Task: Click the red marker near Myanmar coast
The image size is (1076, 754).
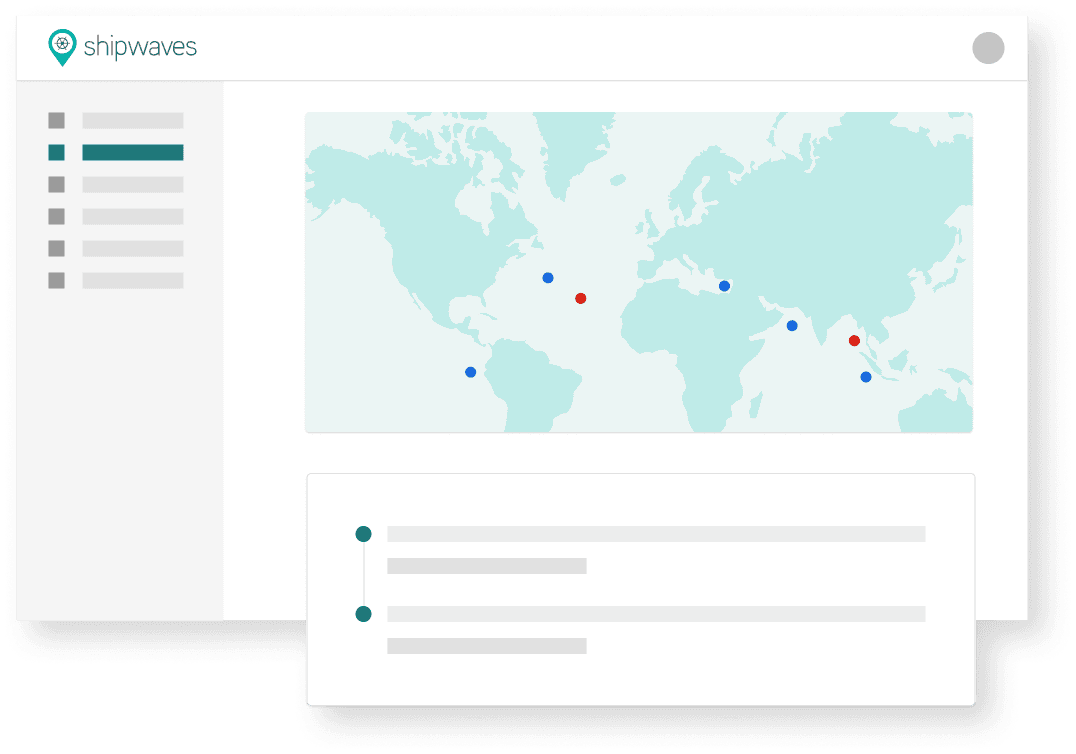Action: click(854, 341)
